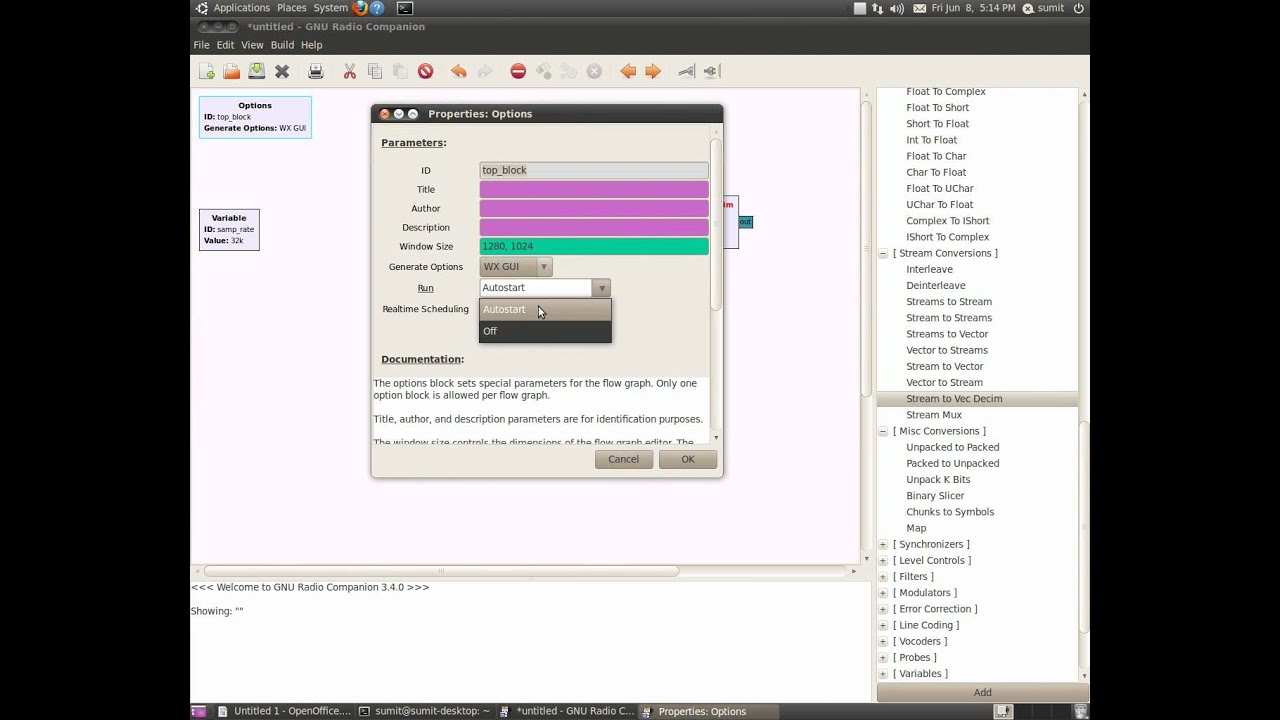This screenshot has height=720, width=1280.
Task: Enable the selected block via toolbar icon
Action: tap(686, 71)
